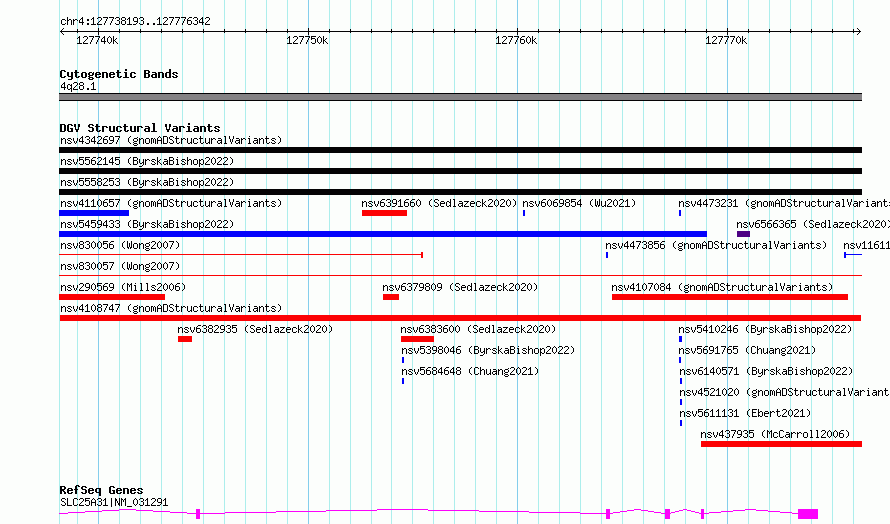Click the 127770k ruler position label
Screen dimensions: 890x524
pos(726,40)
